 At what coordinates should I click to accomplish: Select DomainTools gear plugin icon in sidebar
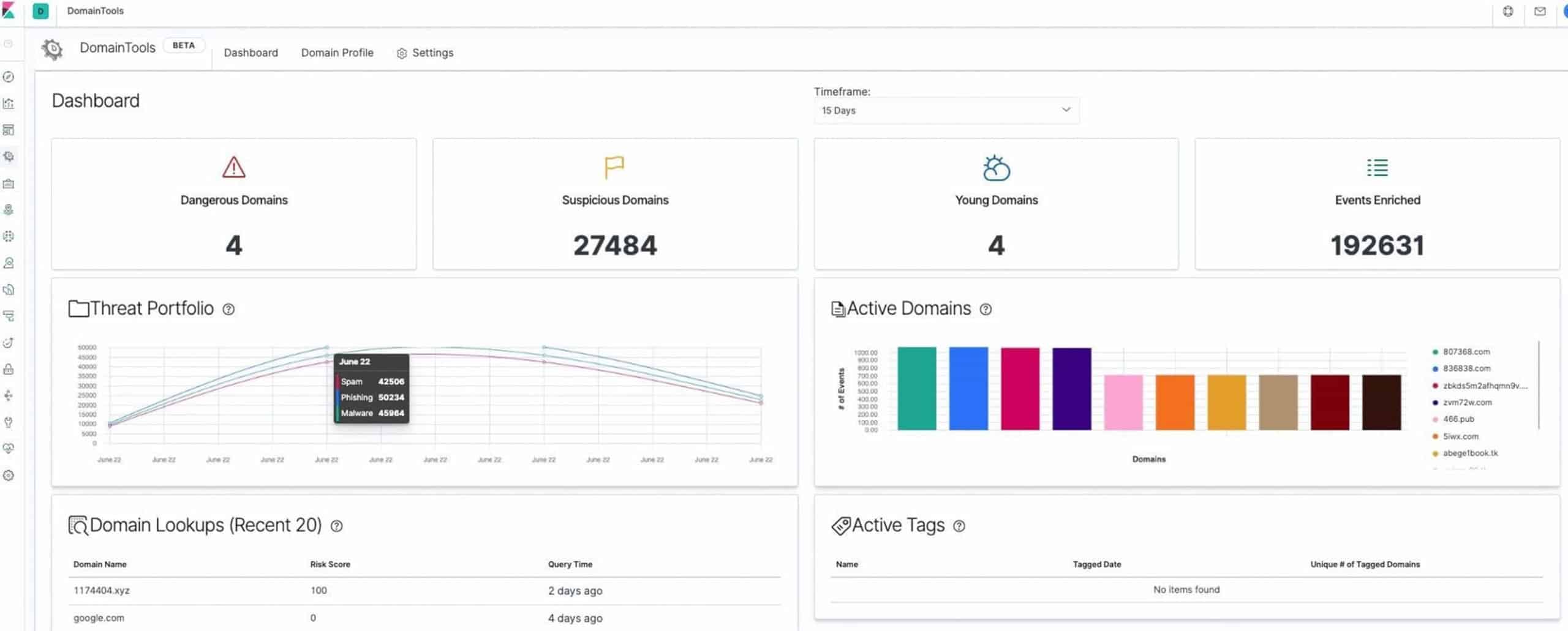[9, 157]
